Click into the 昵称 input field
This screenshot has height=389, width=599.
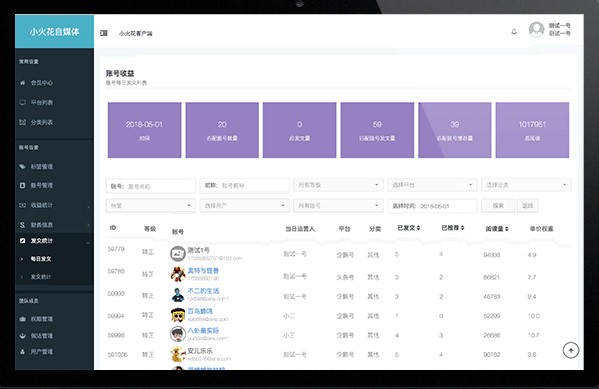[x=244, y=185]
